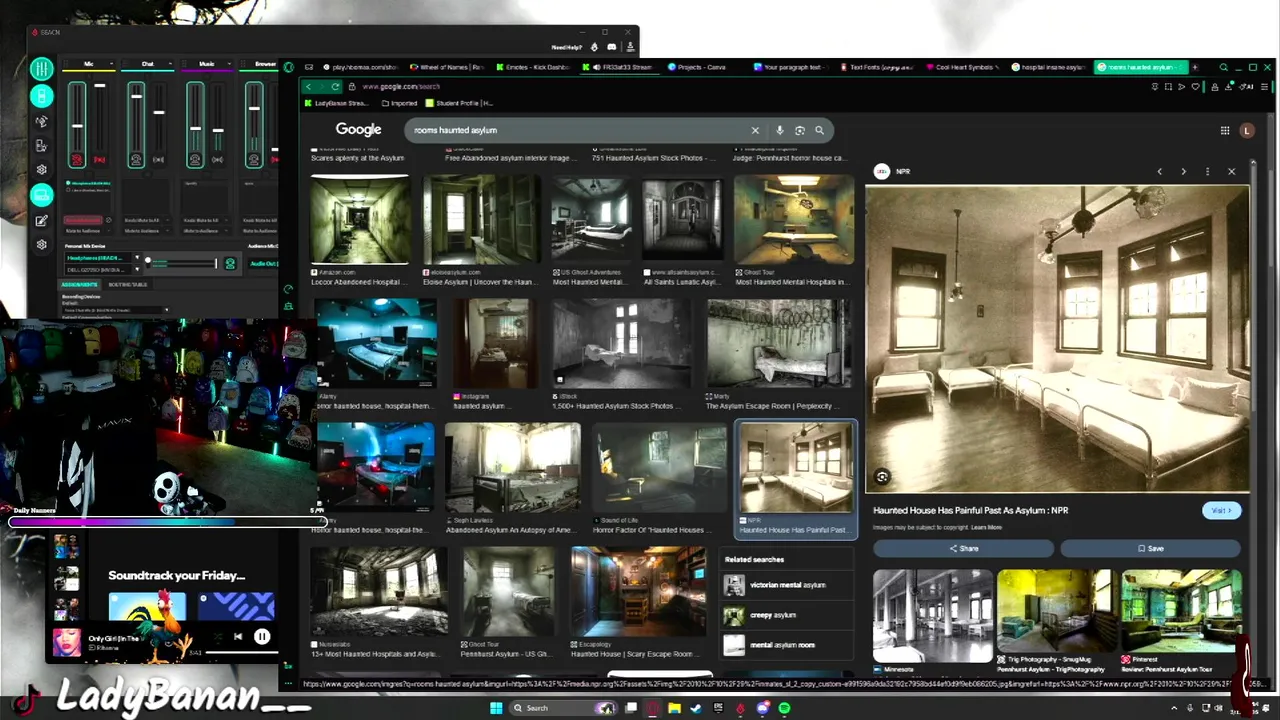Open the mixer view in BEACN sidebar
The image size is (1280, 720).
(41, 68)
